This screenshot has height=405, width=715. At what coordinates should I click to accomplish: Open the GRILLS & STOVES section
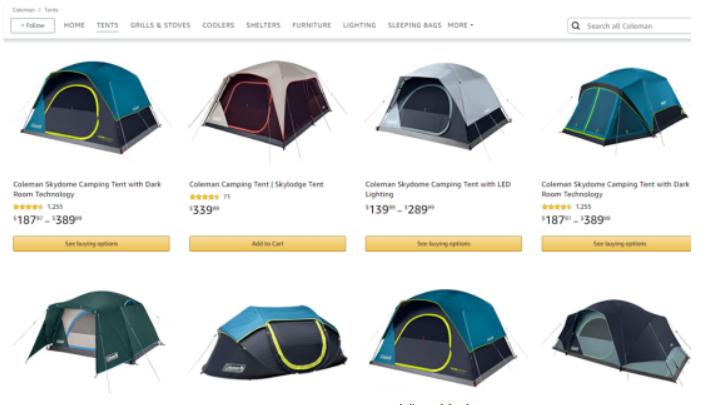(160, 25)
